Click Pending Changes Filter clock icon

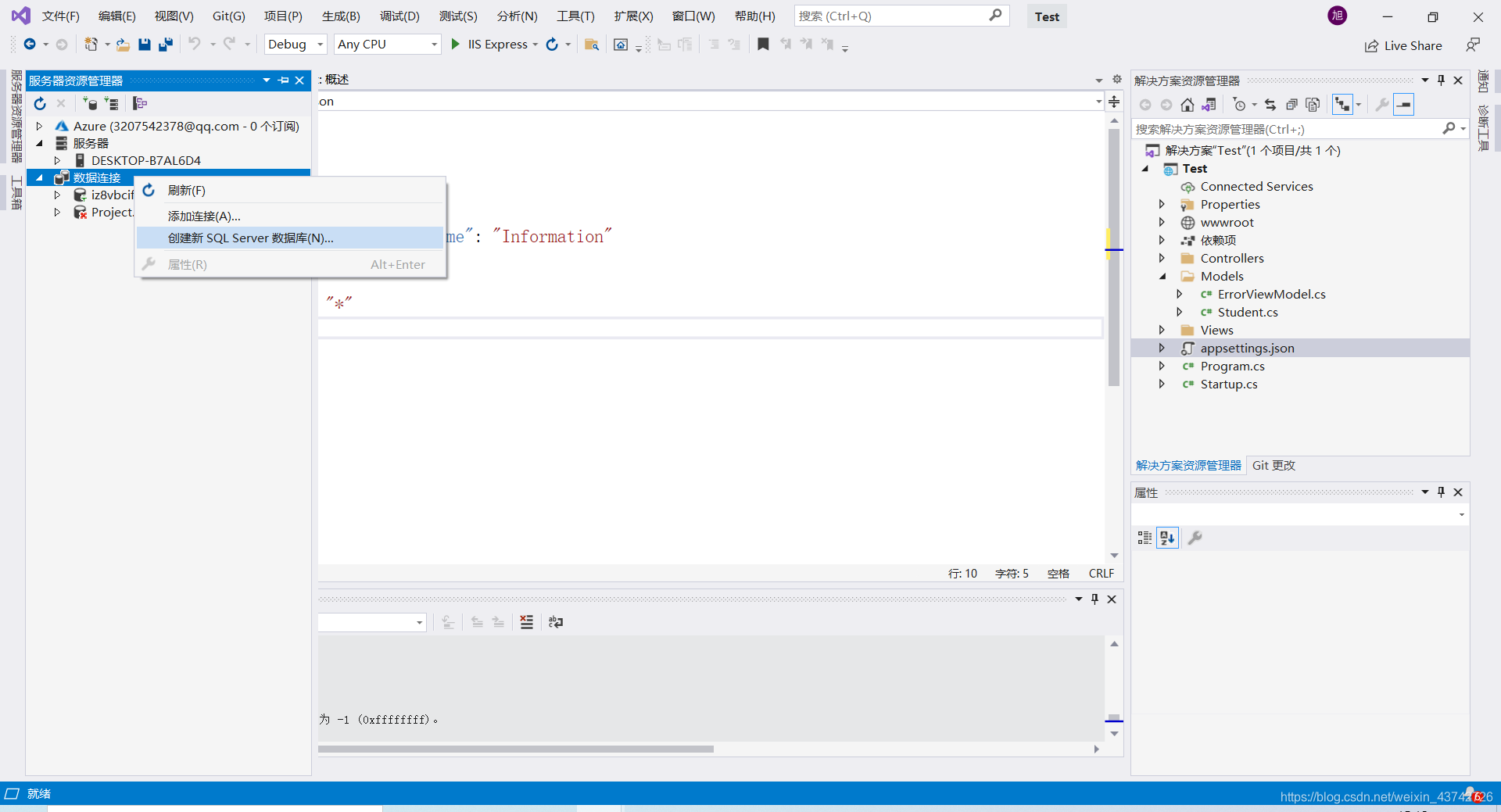click(1239, 105)
